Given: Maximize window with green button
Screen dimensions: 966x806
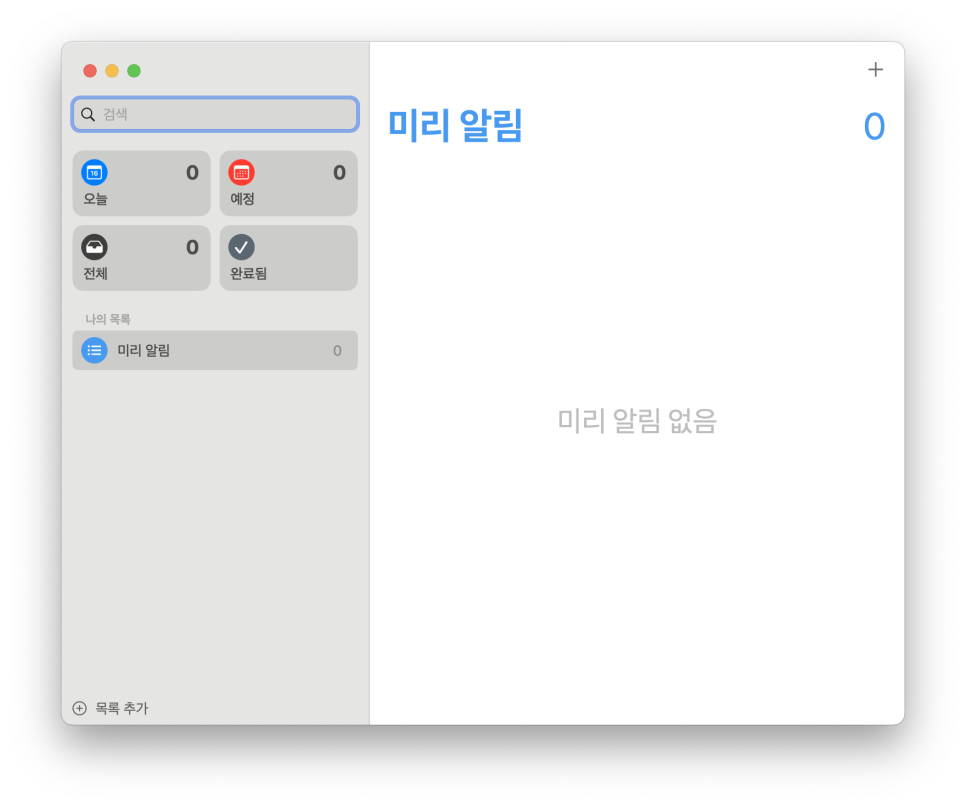Looking at the screenshot, I should (x=134, y=71).
